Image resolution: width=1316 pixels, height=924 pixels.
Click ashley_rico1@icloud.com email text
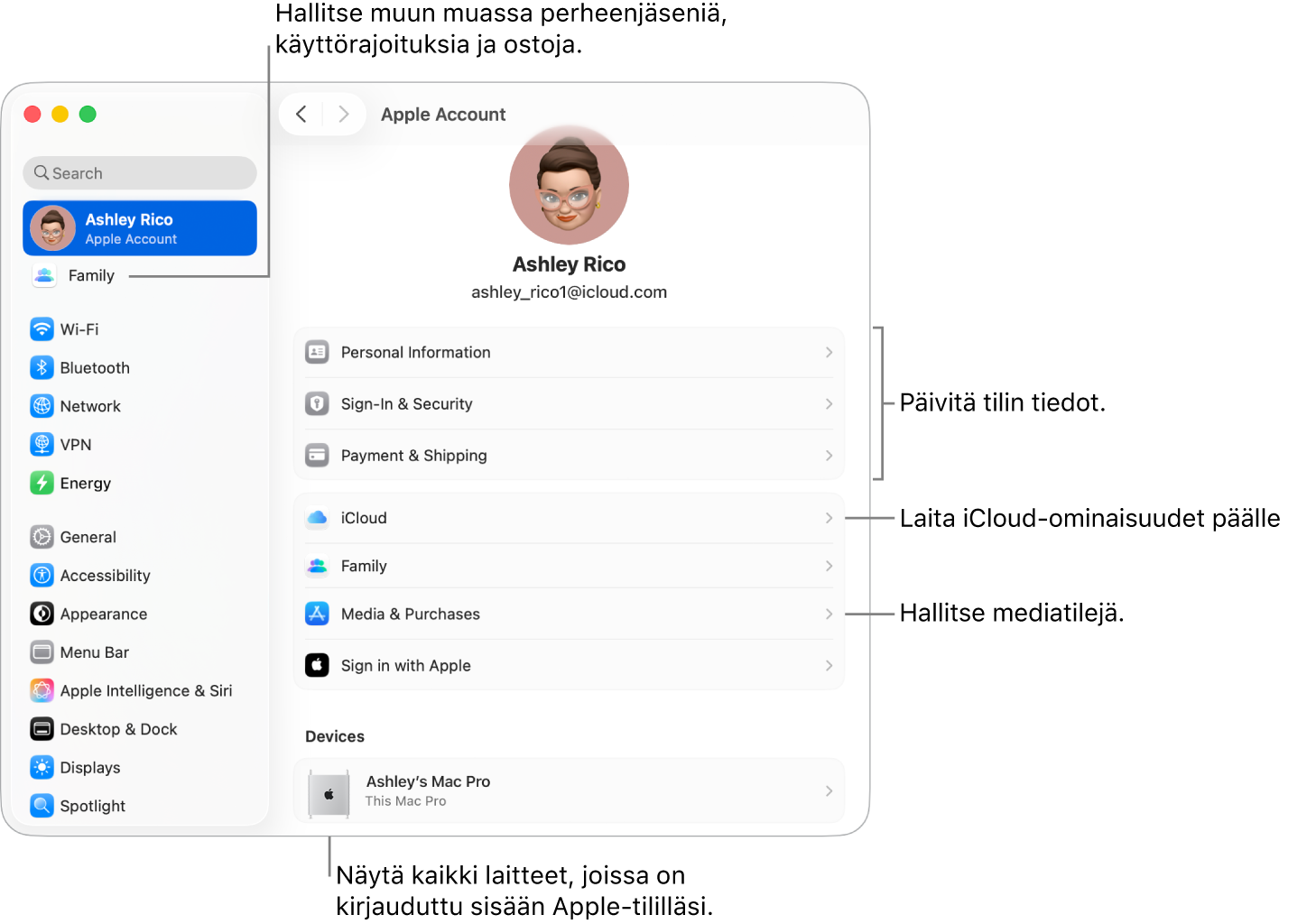click(569, 292)
